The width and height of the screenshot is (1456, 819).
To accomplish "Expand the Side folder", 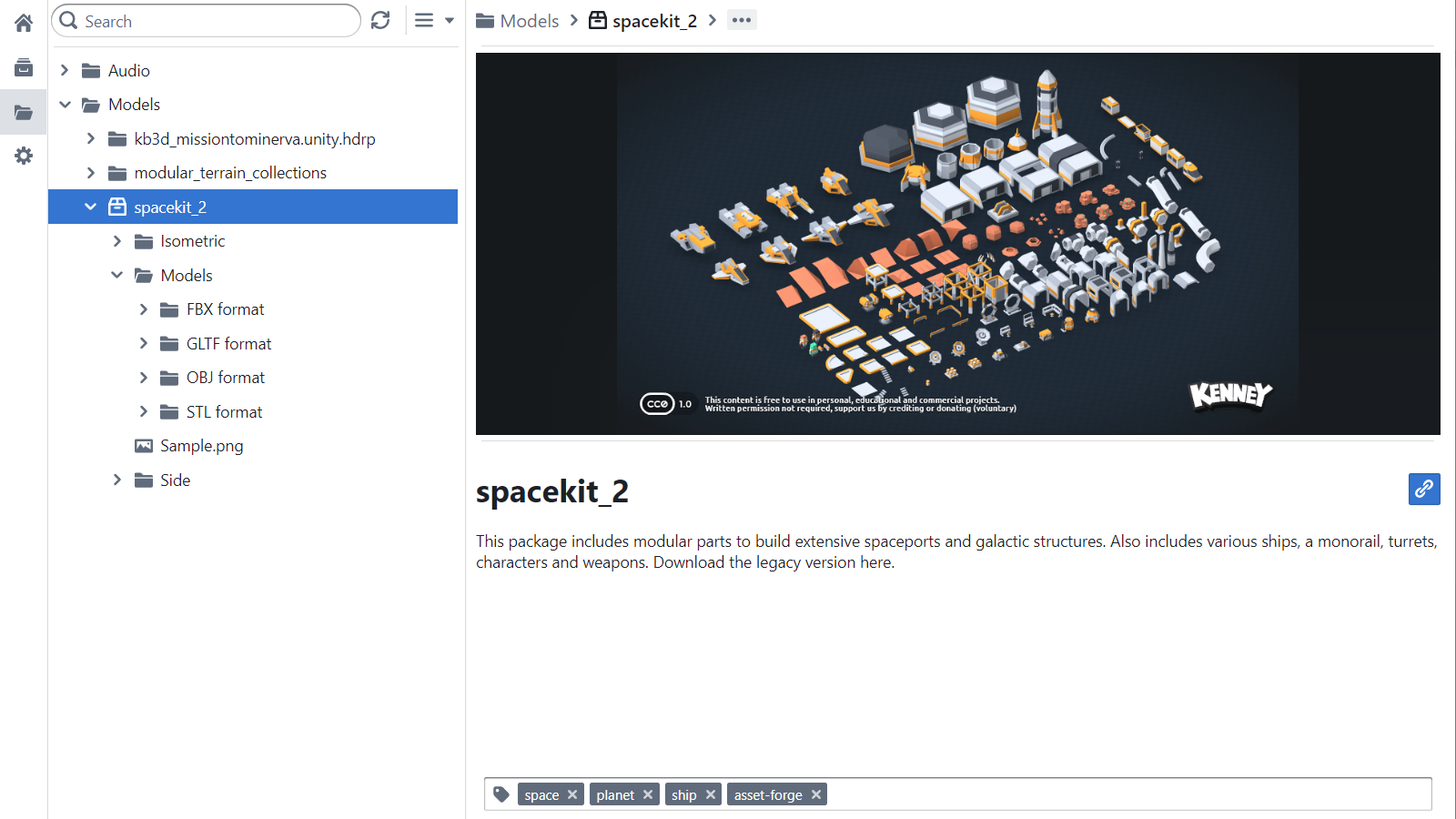I will 116,480.
